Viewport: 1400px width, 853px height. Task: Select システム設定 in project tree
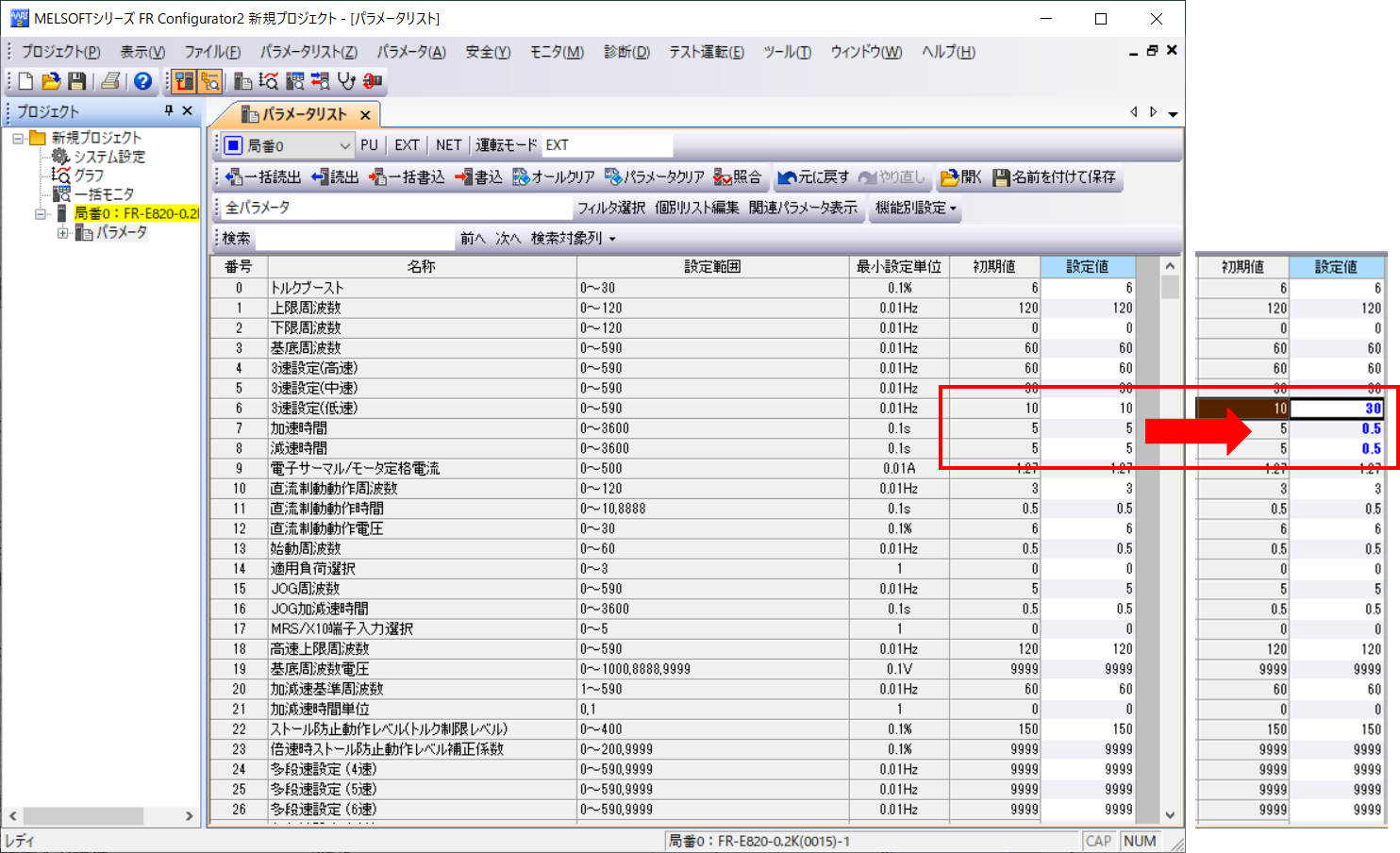(x=109, y=157)
